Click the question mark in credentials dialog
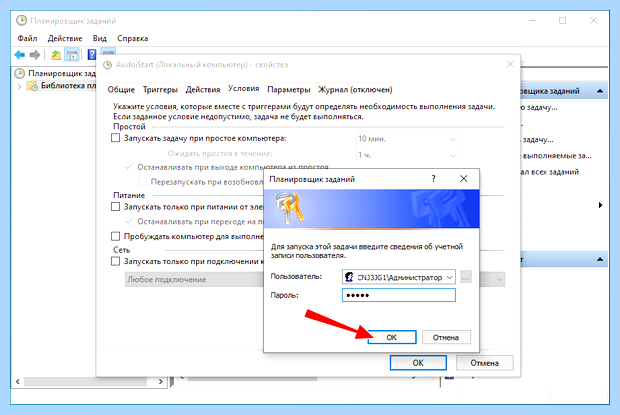620x415 pixels. pos(433,179)
